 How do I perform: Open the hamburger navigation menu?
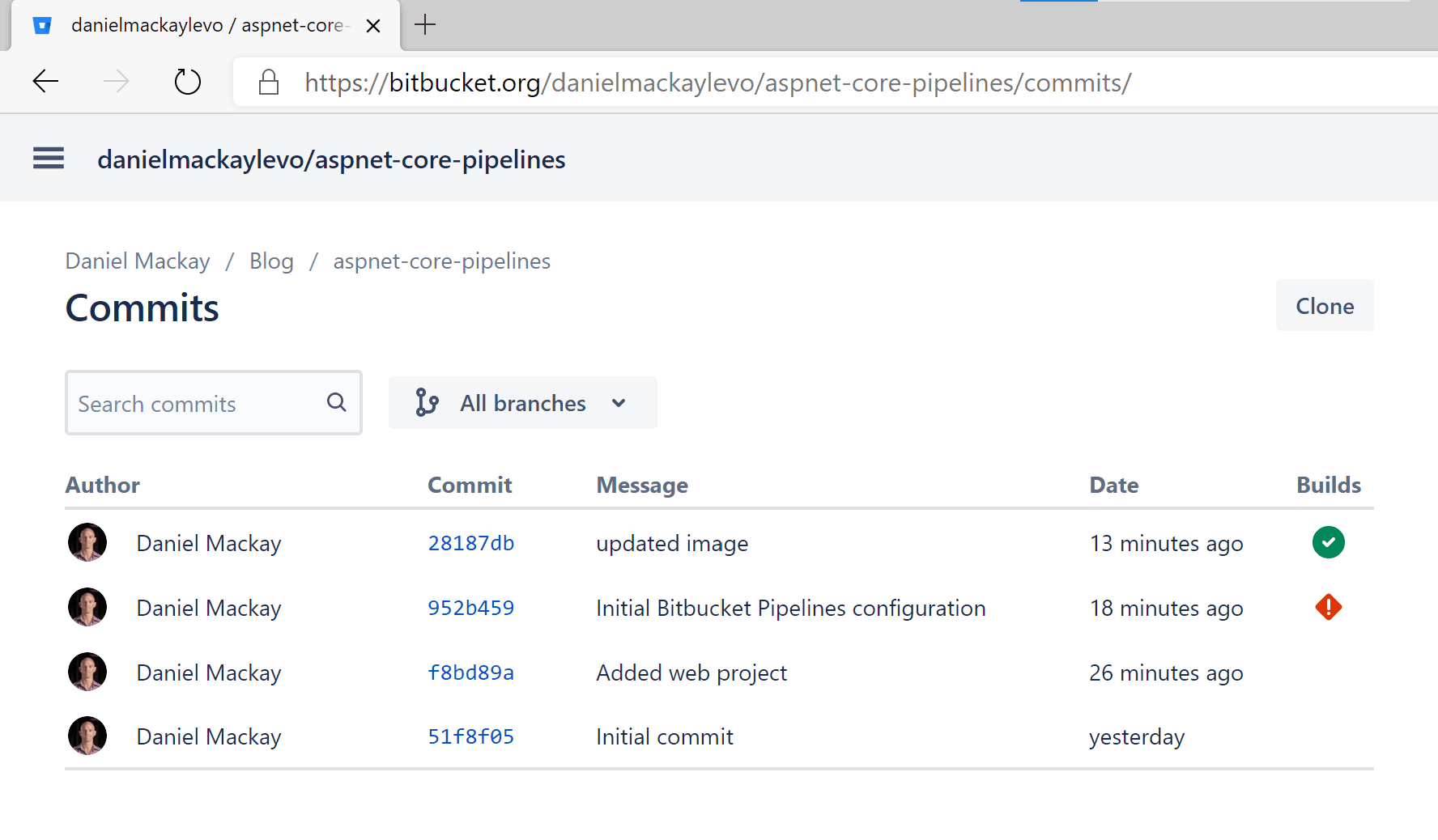(x=49, y=158)
